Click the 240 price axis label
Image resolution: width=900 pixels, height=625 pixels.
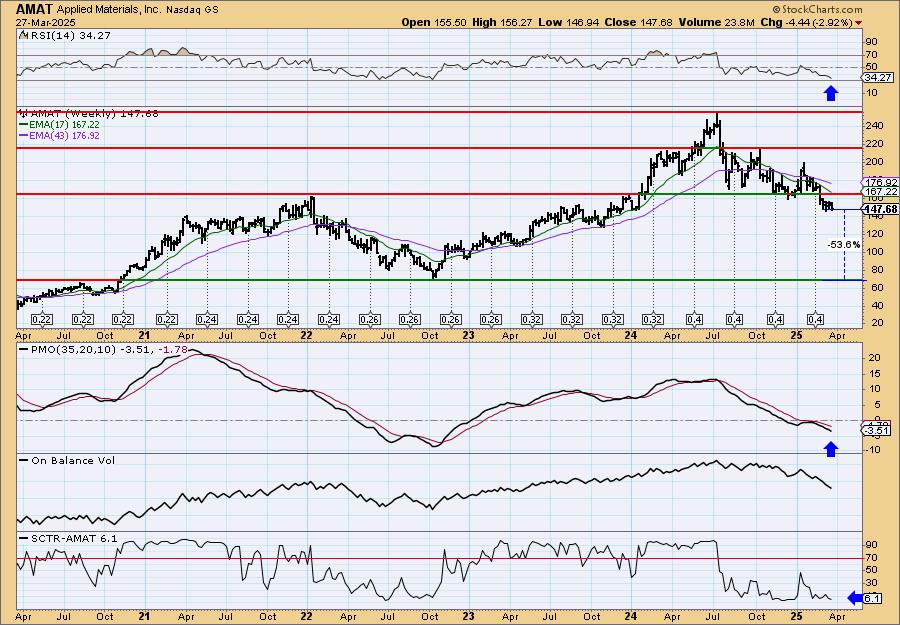point(875,126)
